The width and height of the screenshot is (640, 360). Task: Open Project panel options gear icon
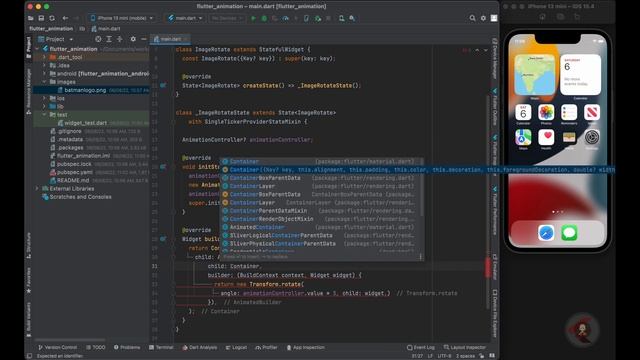pyautogui.click(x=133, y=39)
